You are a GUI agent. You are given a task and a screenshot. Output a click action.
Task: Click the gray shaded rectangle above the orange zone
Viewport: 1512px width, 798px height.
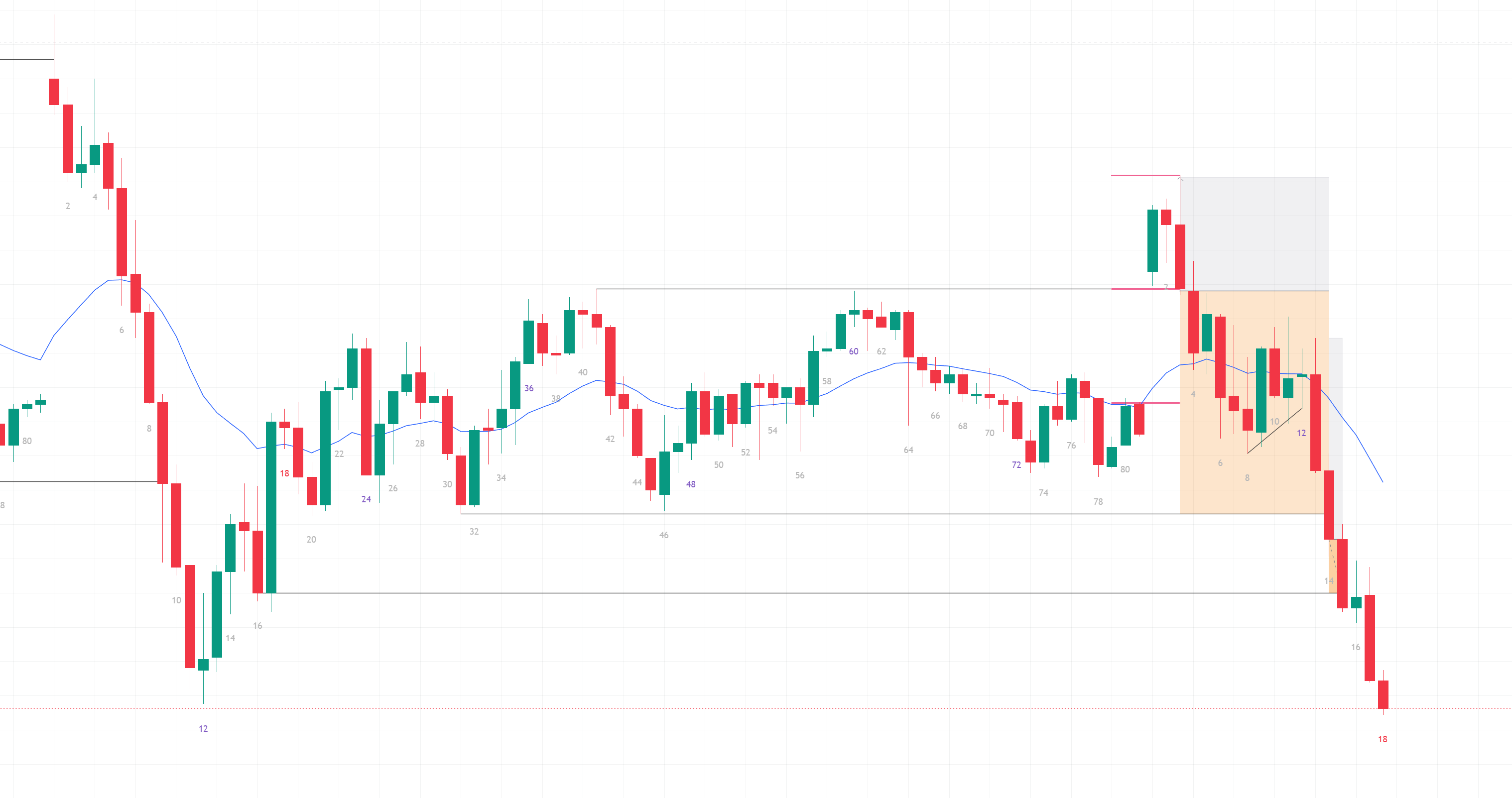(1256, 234)
